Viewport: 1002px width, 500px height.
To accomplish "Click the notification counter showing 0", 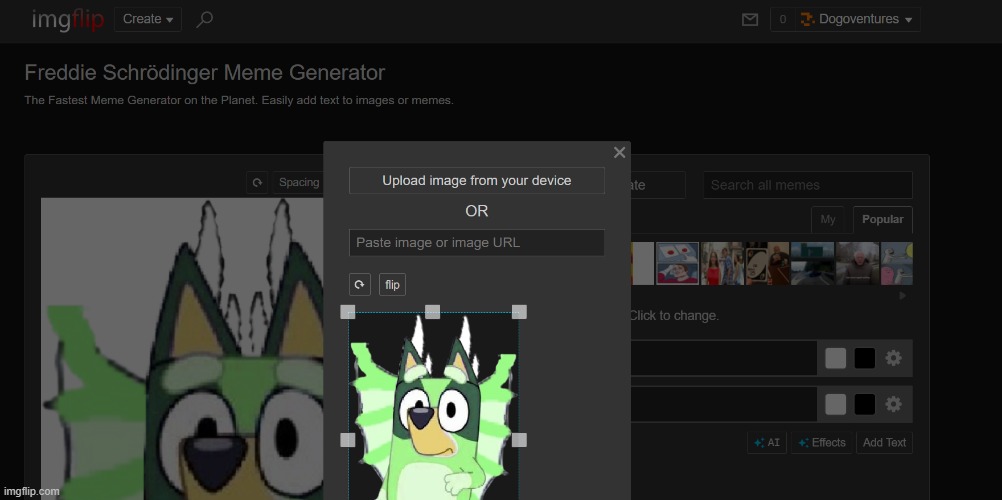I will (x=783, y=19).
